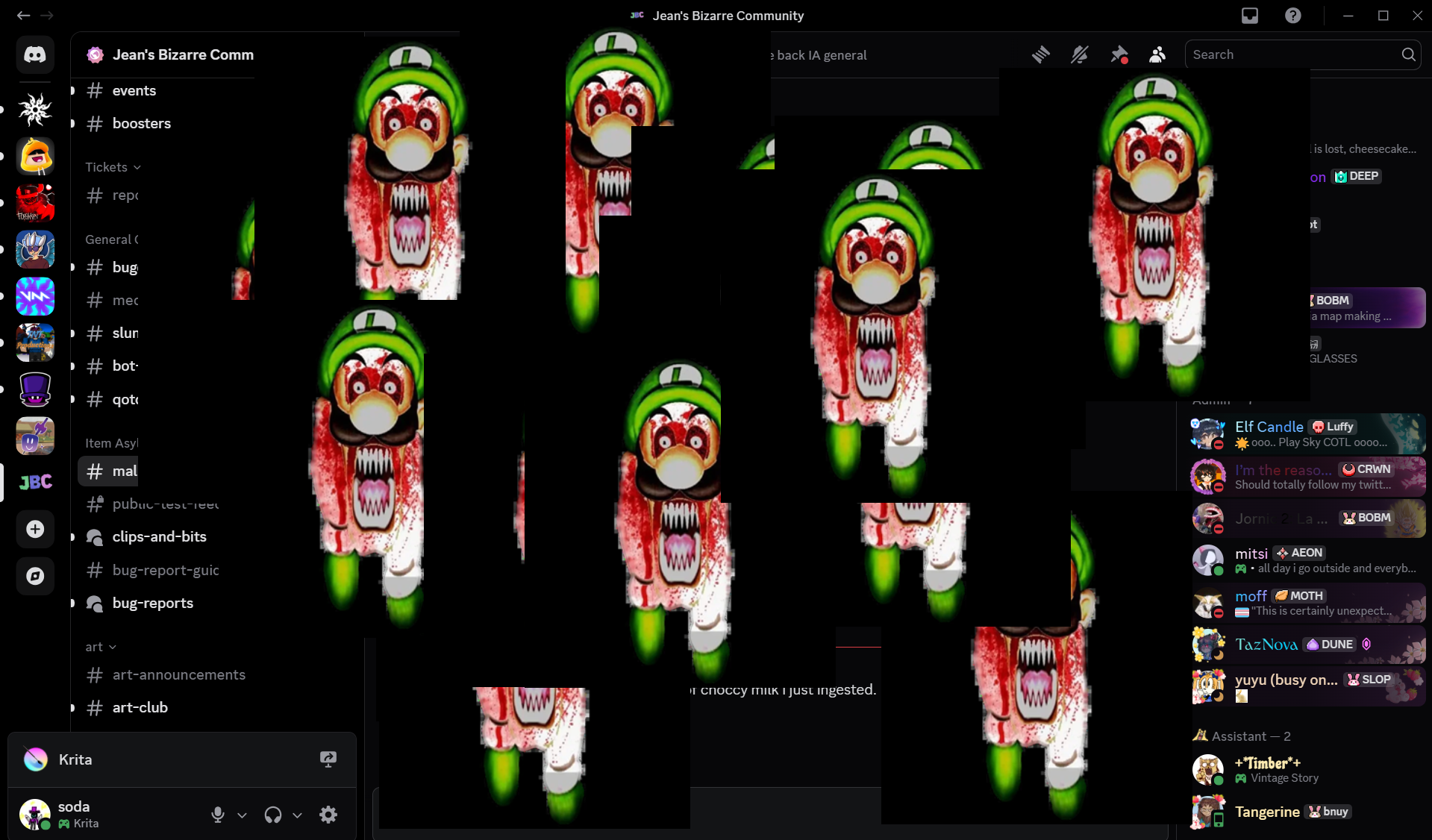Open Elf Candle's member profile

tap(1307, 434)
